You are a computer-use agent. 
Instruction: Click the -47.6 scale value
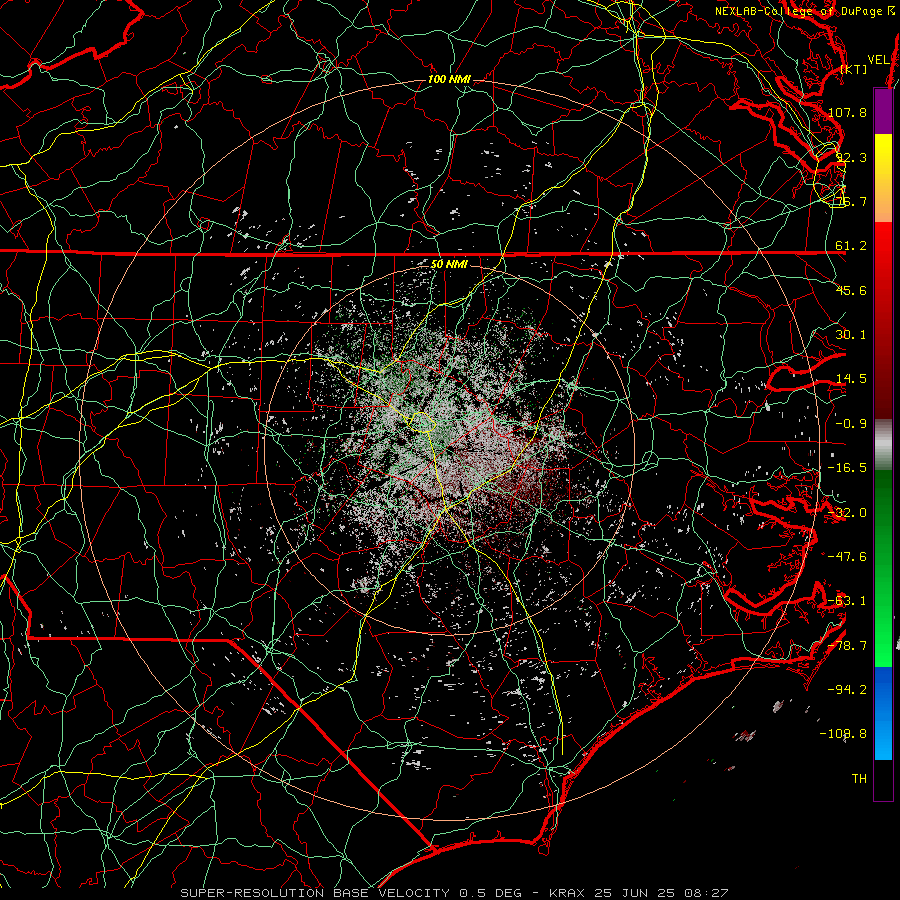tap(847, 557)
